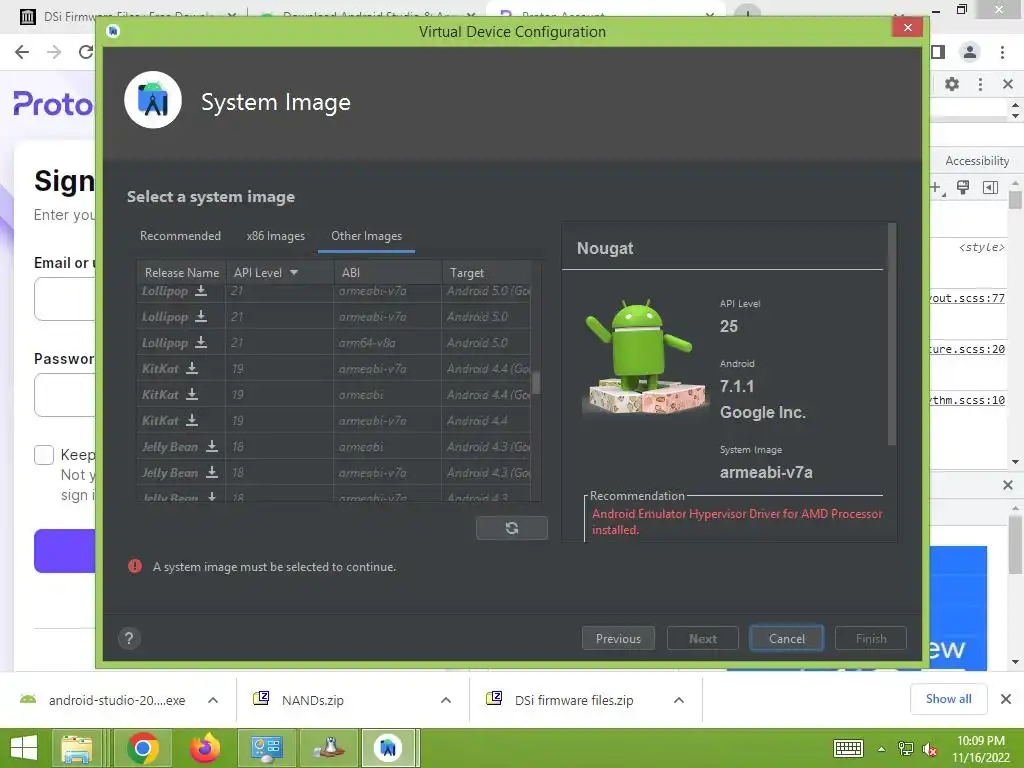Toggle computed styles sidebar icon in DevTools
The image size is (1024, 768).
pos(990,187)
